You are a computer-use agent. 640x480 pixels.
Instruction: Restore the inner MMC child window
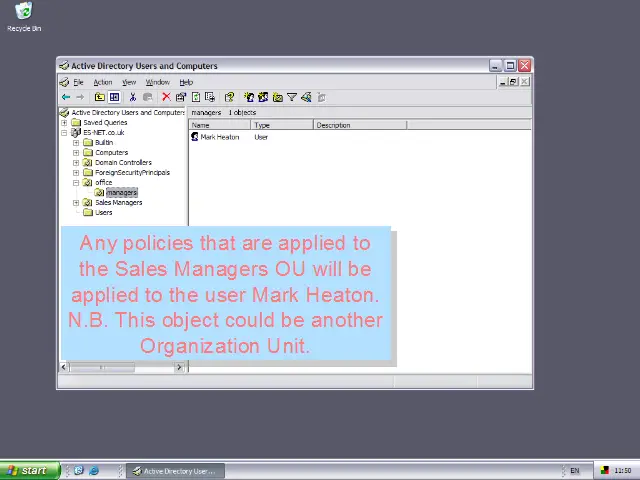[513, 82]
